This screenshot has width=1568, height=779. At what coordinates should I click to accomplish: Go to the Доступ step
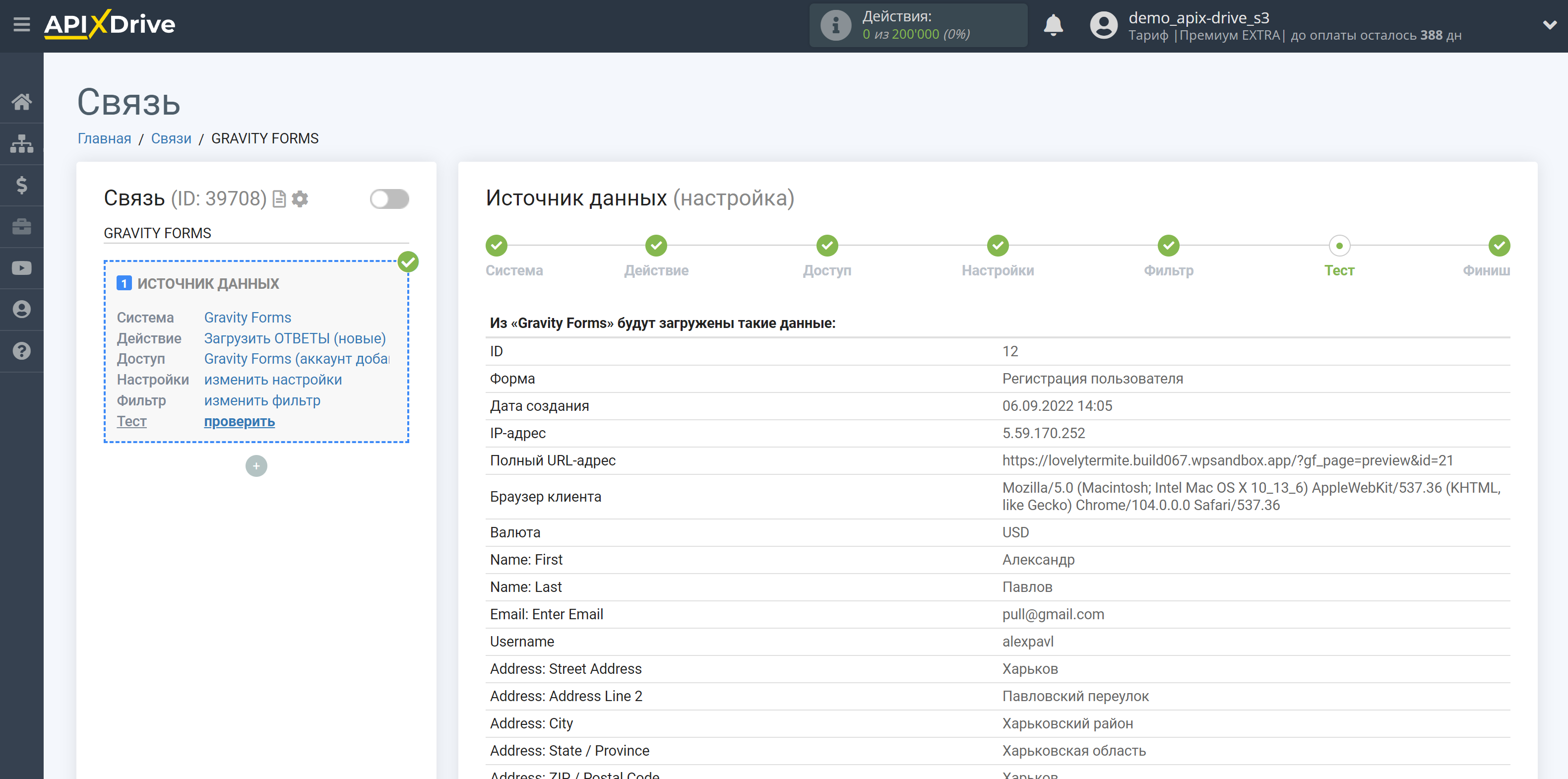(x=827, y=246)
